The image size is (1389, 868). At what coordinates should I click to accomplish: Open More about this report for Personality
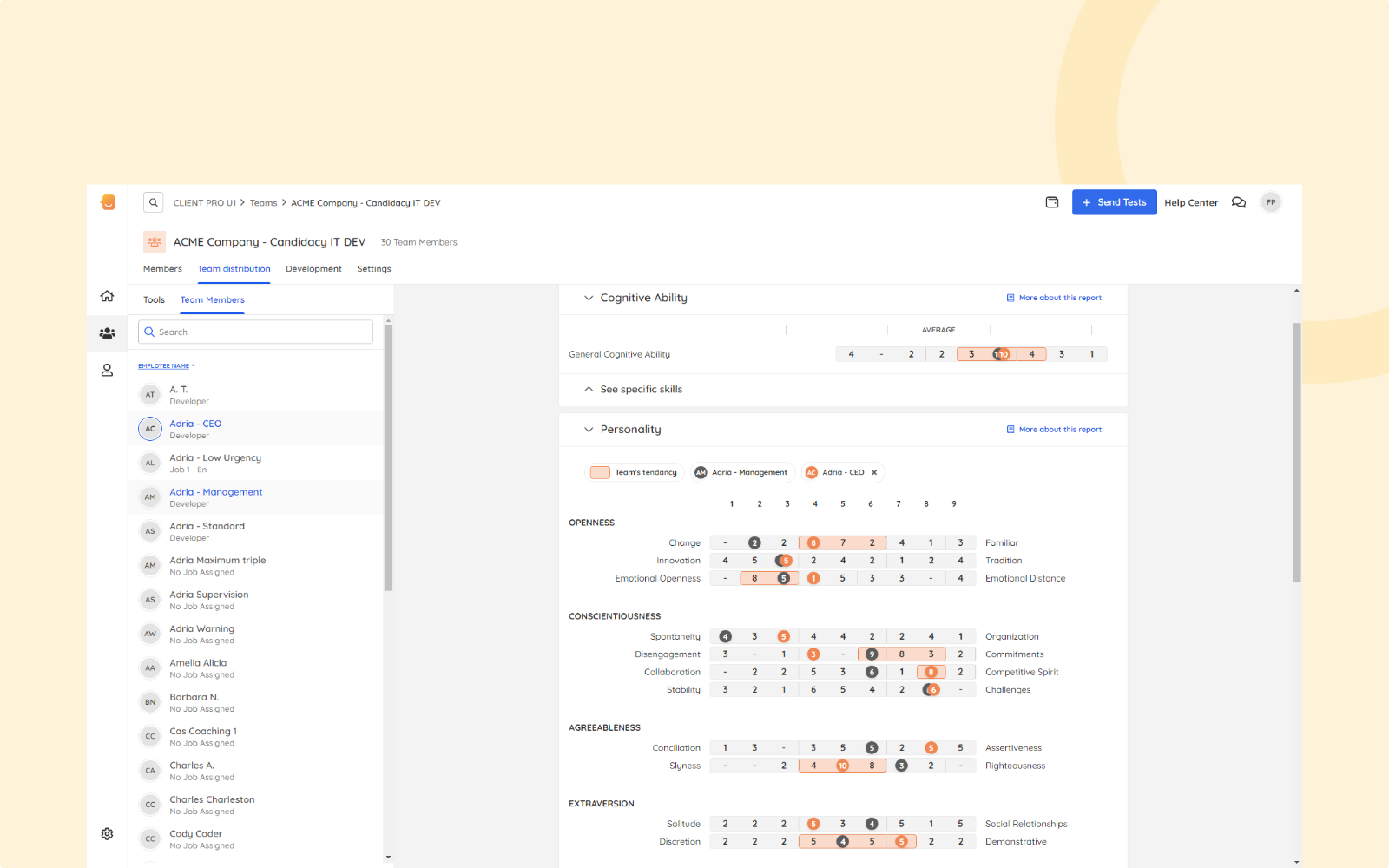click(x=1060, y=430)
